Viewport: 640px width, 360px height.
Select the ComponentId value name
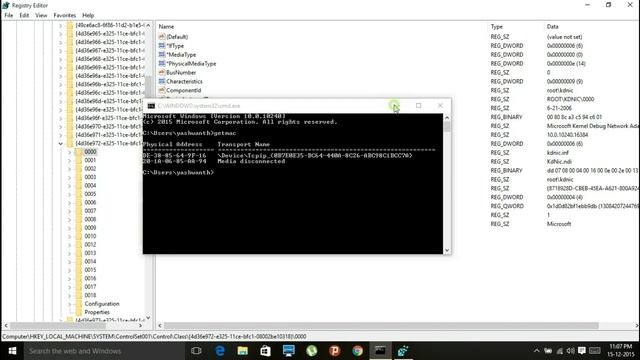[x=184, y=90]
